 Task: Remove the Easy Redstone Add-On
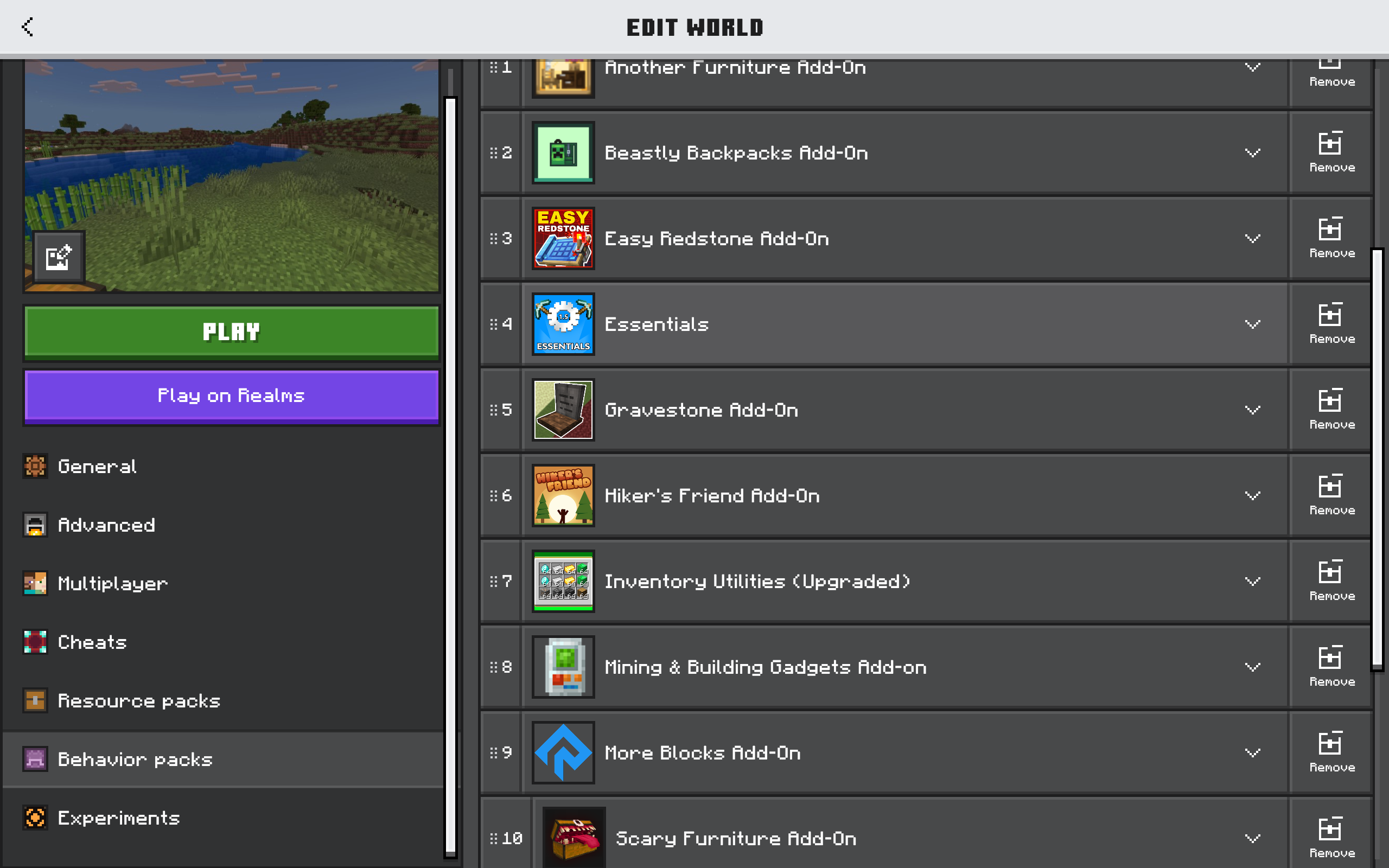1331,238
